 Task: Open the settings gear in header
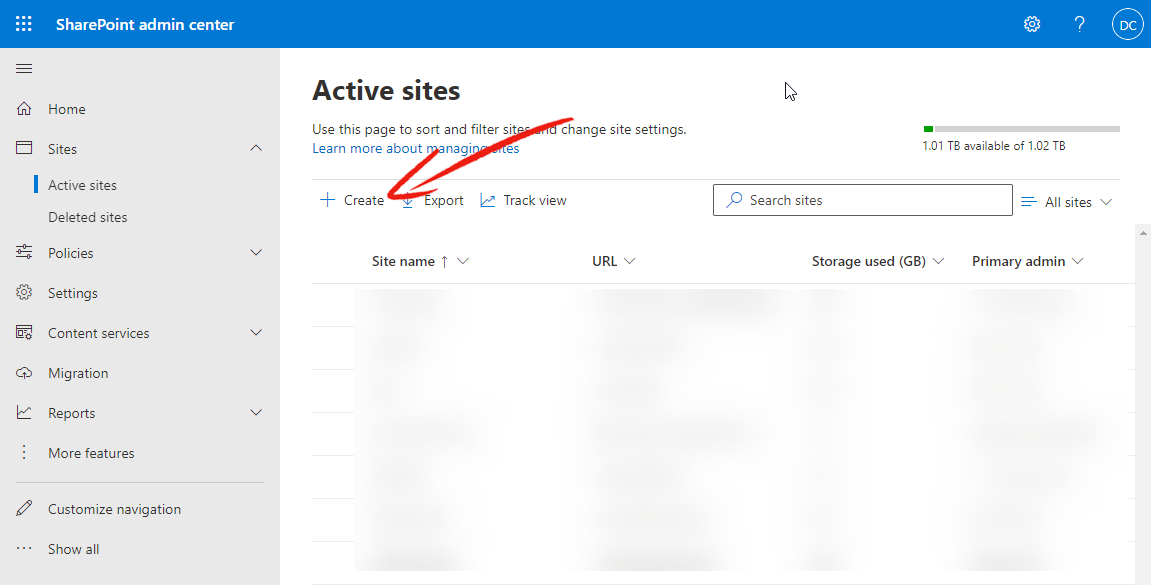coord(1032,24)
